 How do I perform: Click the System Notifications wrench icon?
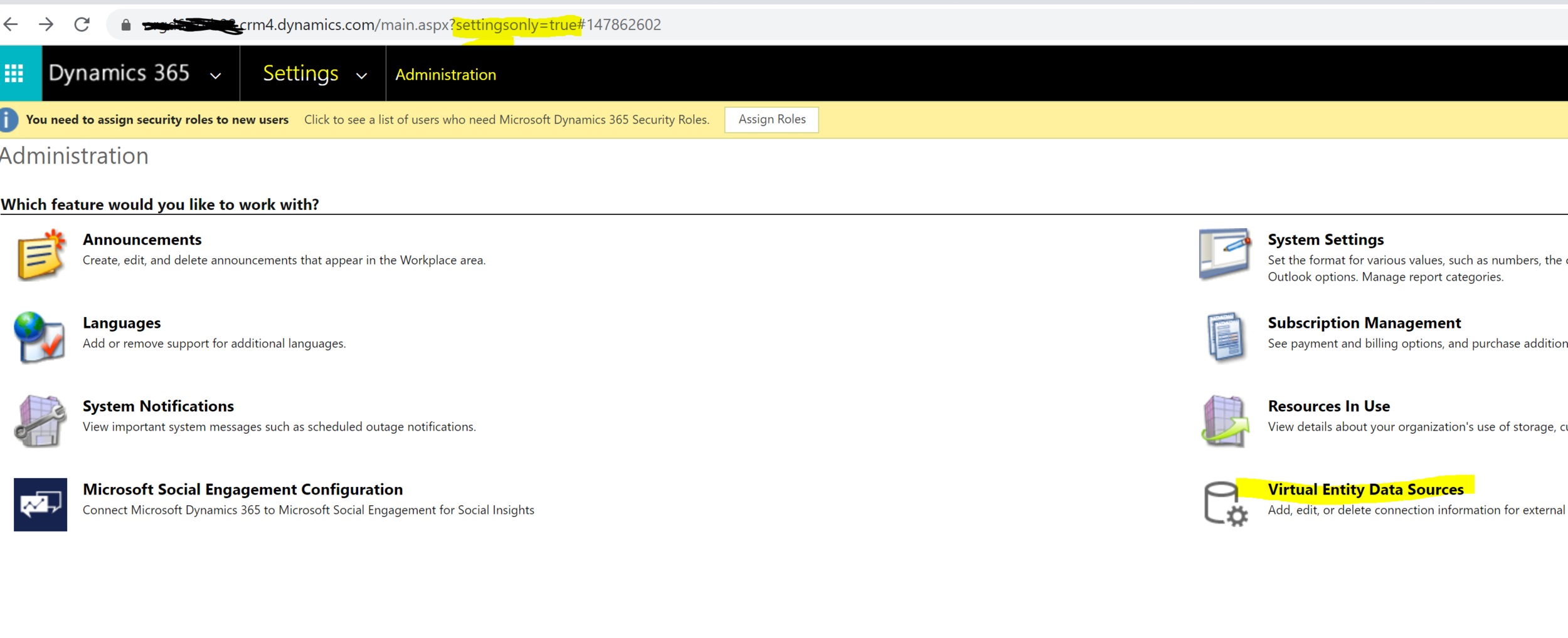click(40, 421)
